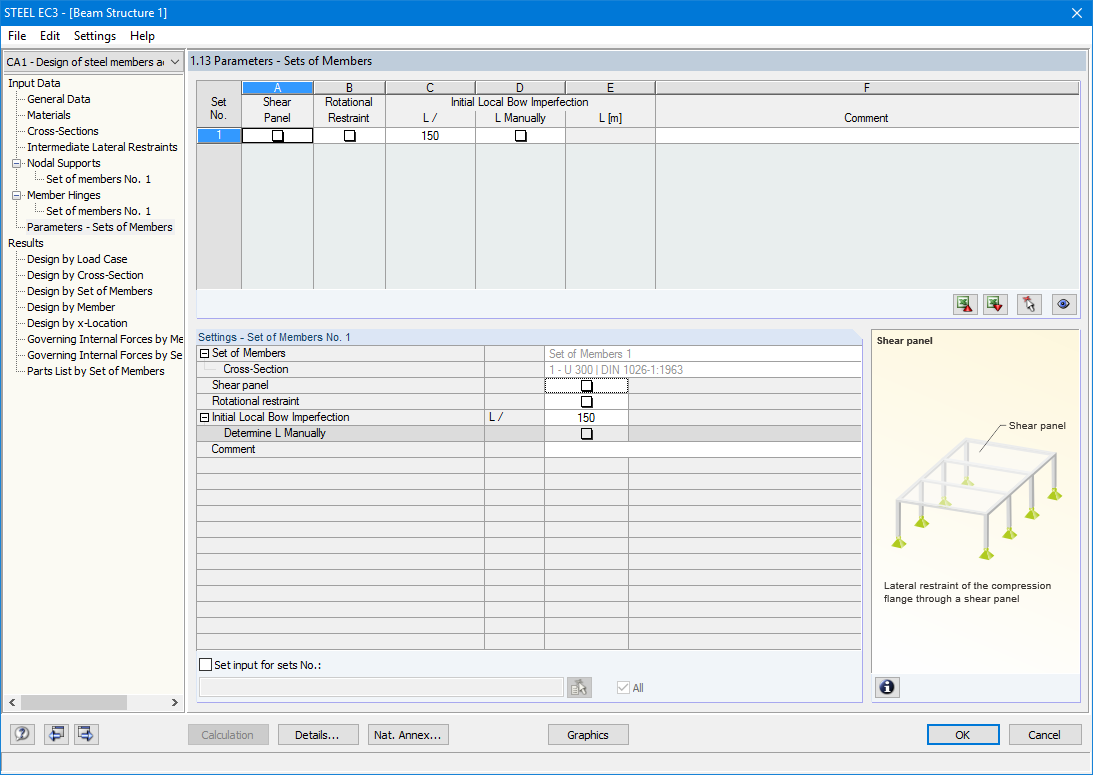The image size is (1093, 775).
Task: Click the Details... button
Action: [318, 735]
